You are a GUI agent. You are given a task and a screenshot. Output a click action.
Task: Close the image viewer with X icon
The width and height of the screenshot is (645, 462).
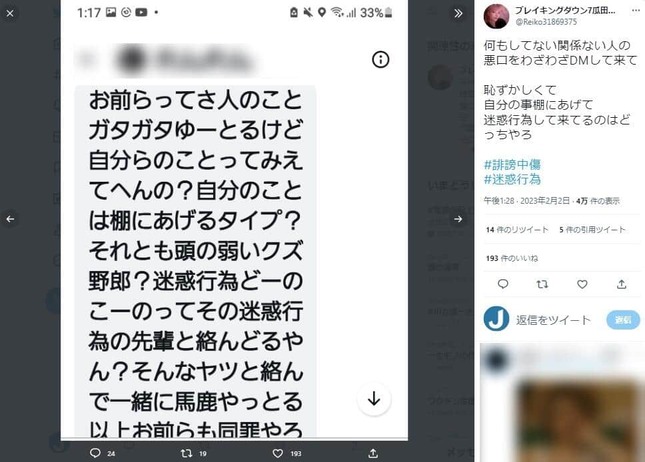[10, 14]
